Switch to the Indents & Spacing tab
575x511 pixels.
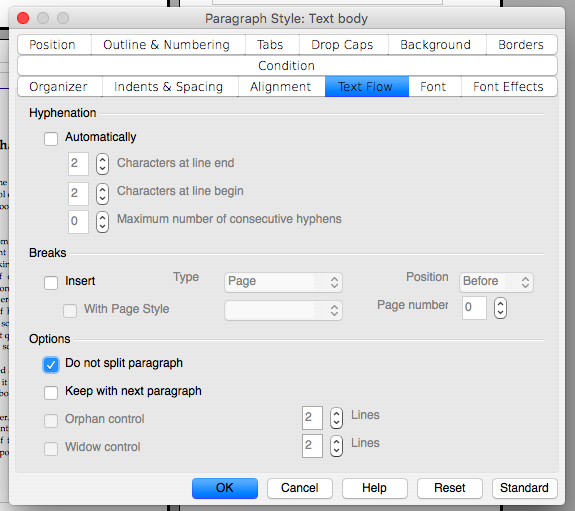coord(169,87)
